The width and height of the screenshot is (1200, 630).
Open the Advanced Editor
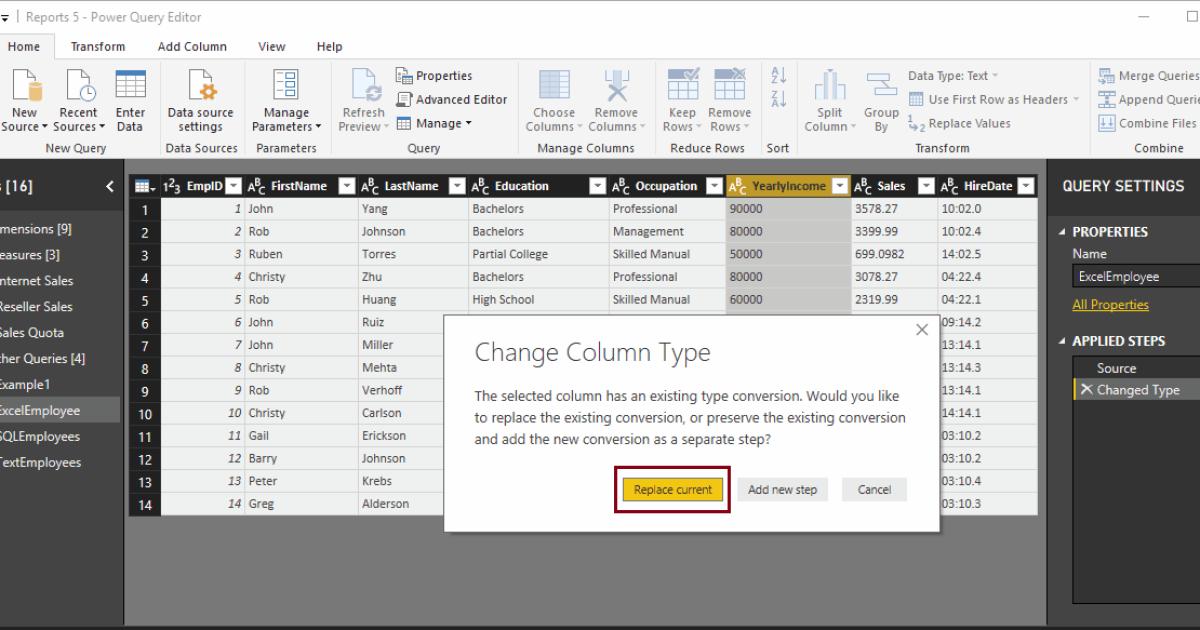tap(452, 99)
